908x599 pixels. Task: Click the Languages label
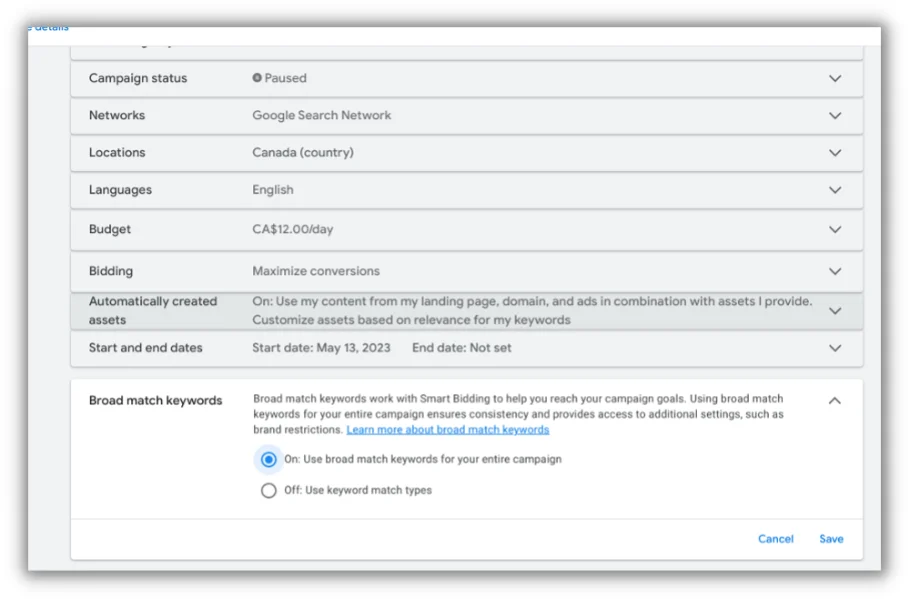point(120,190)
